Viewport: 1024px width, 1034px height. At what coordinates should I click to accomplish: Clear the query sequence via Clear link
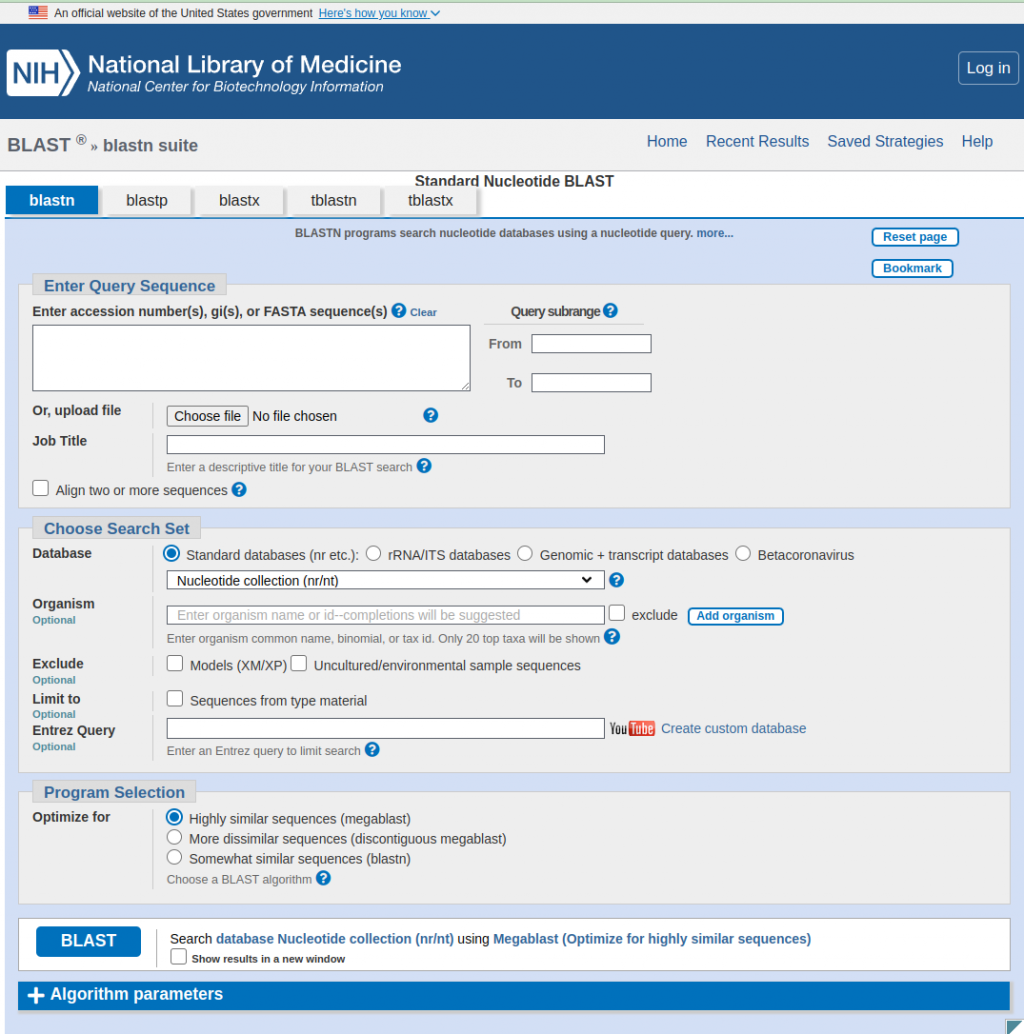423,313
